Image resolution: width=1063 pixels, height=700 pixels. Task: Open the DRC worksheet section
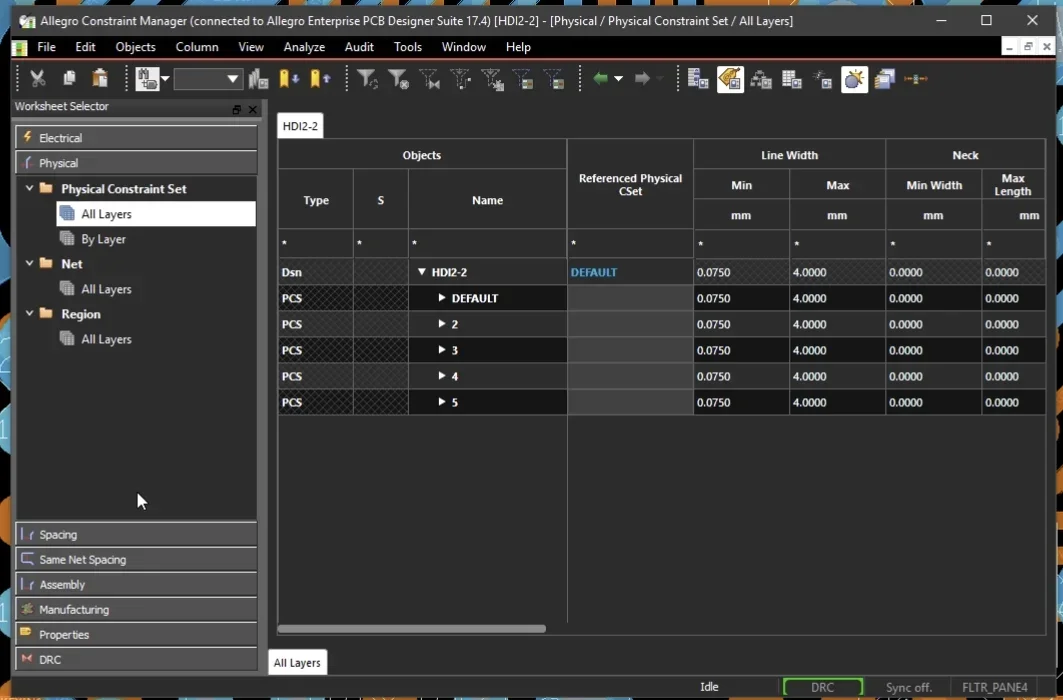(136, 659)
